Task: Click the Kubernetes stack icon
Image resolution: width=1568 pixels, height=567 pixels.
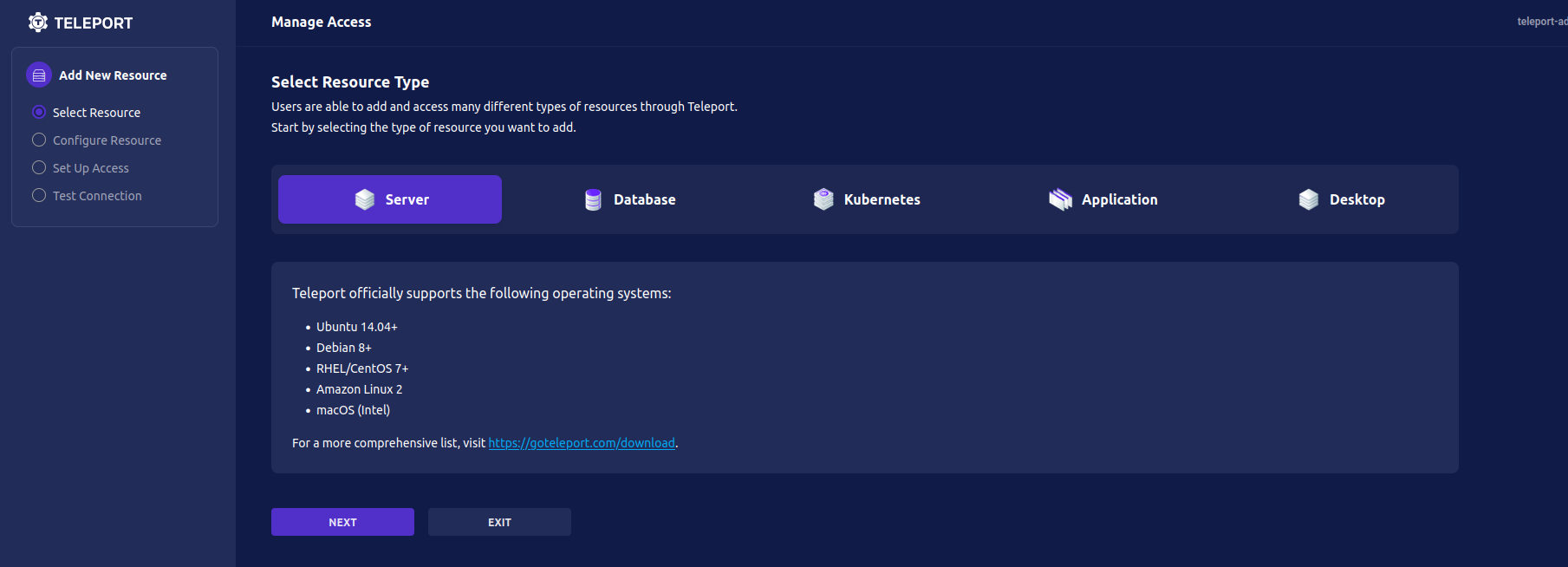Action: point(823,199)
